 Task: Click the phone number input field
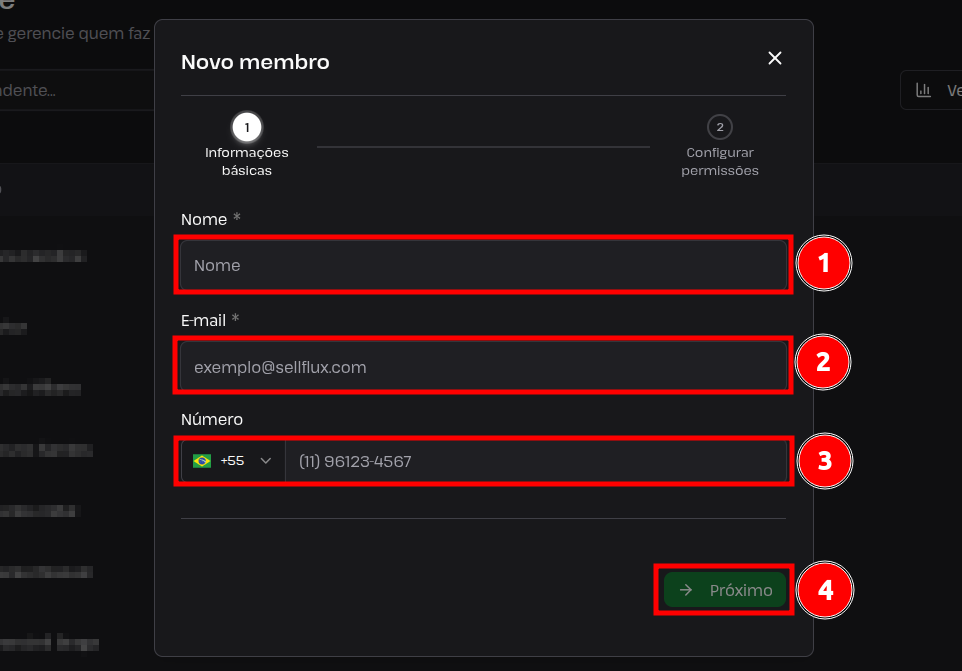click(536, 461)
